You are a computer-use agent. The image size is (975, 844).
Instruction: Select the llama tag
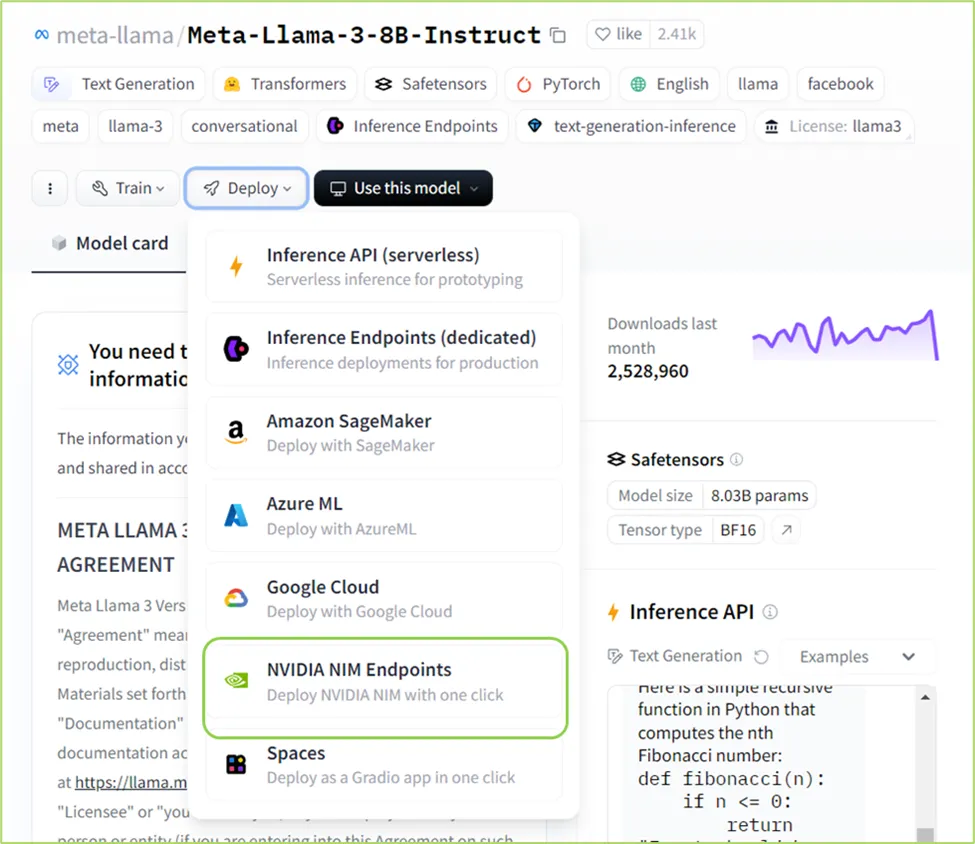757,84
